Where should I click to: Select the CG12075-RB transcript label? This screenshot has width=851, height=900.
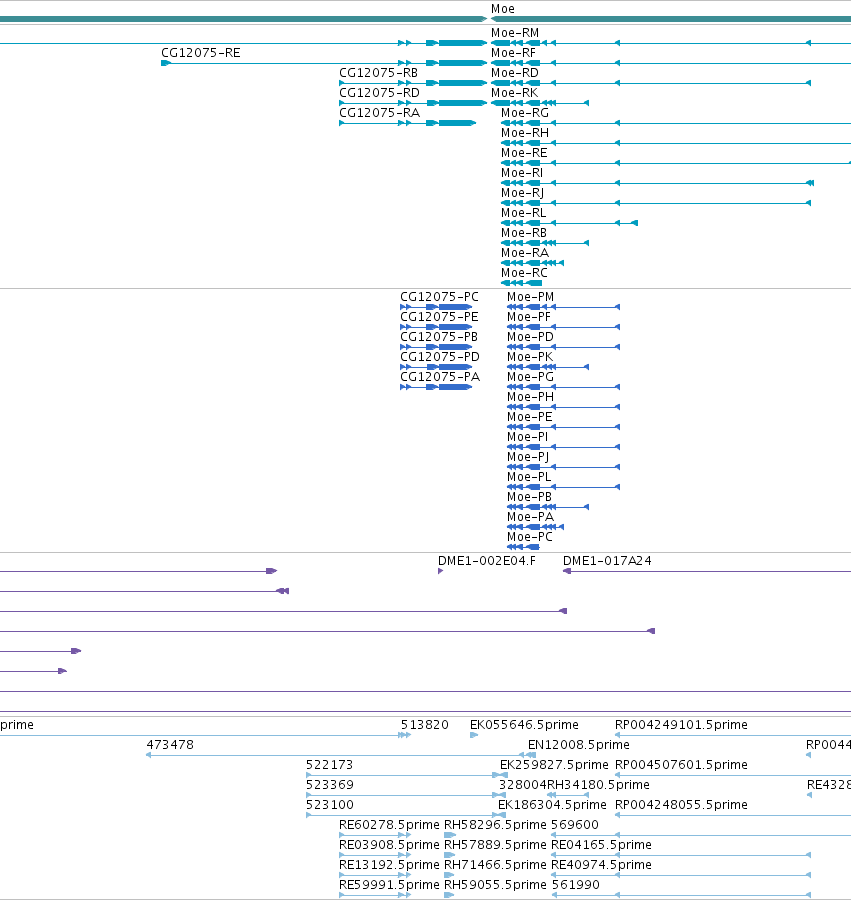[x=378, y=73]
